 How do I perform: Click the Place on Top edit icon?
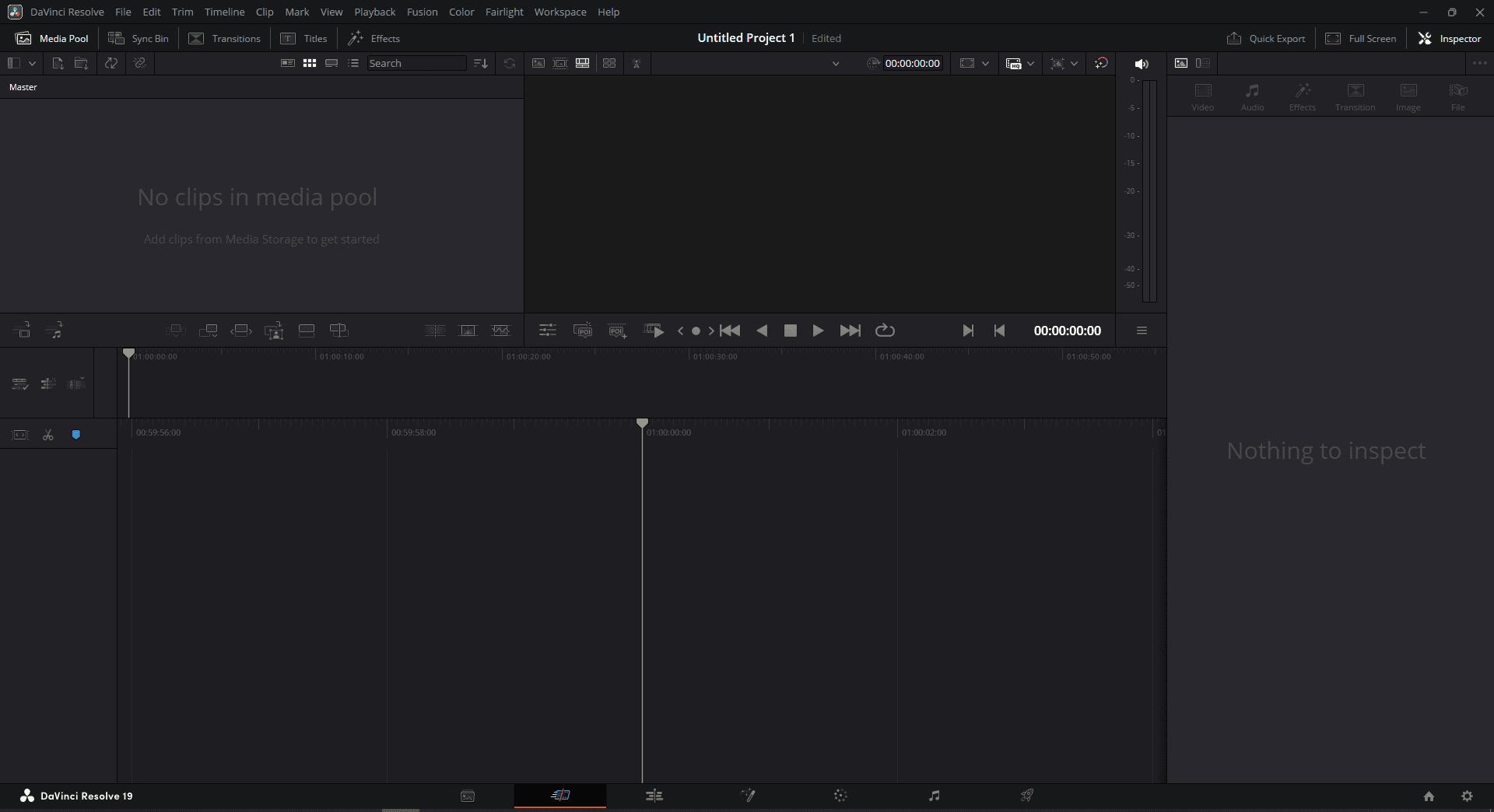(307, 331)
